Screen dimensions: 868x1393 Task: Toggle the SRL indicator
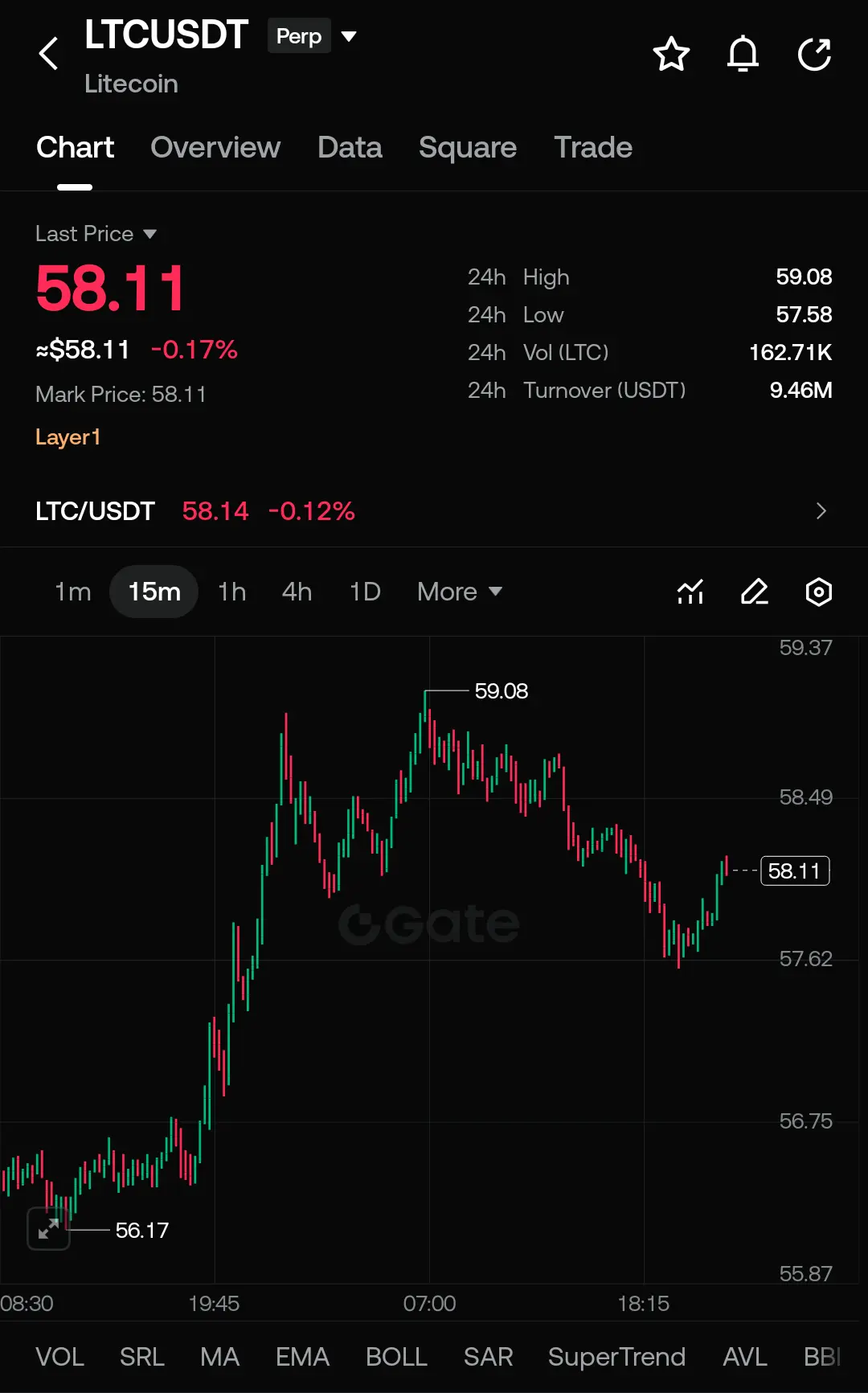click(142, 1357)
